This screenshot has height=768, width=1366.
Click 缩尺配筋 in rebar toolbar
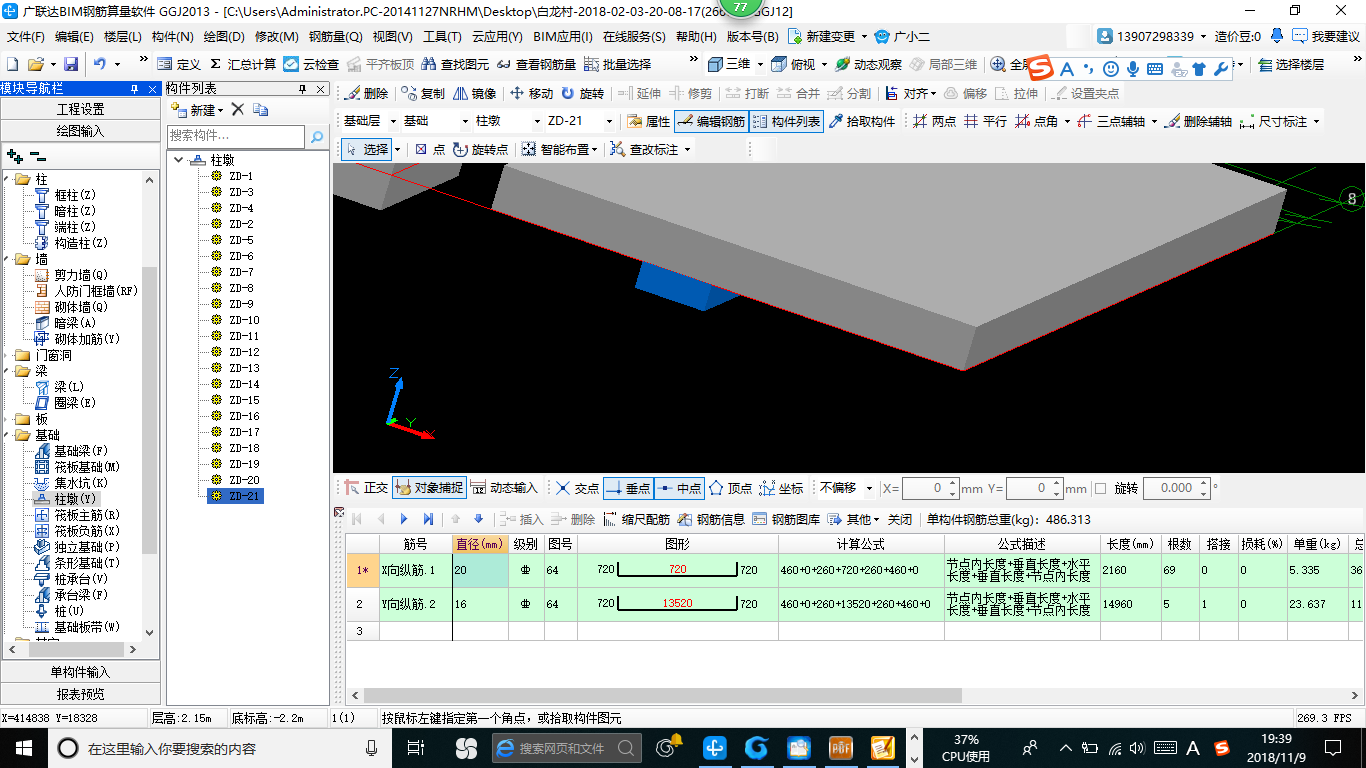(636, 519)
